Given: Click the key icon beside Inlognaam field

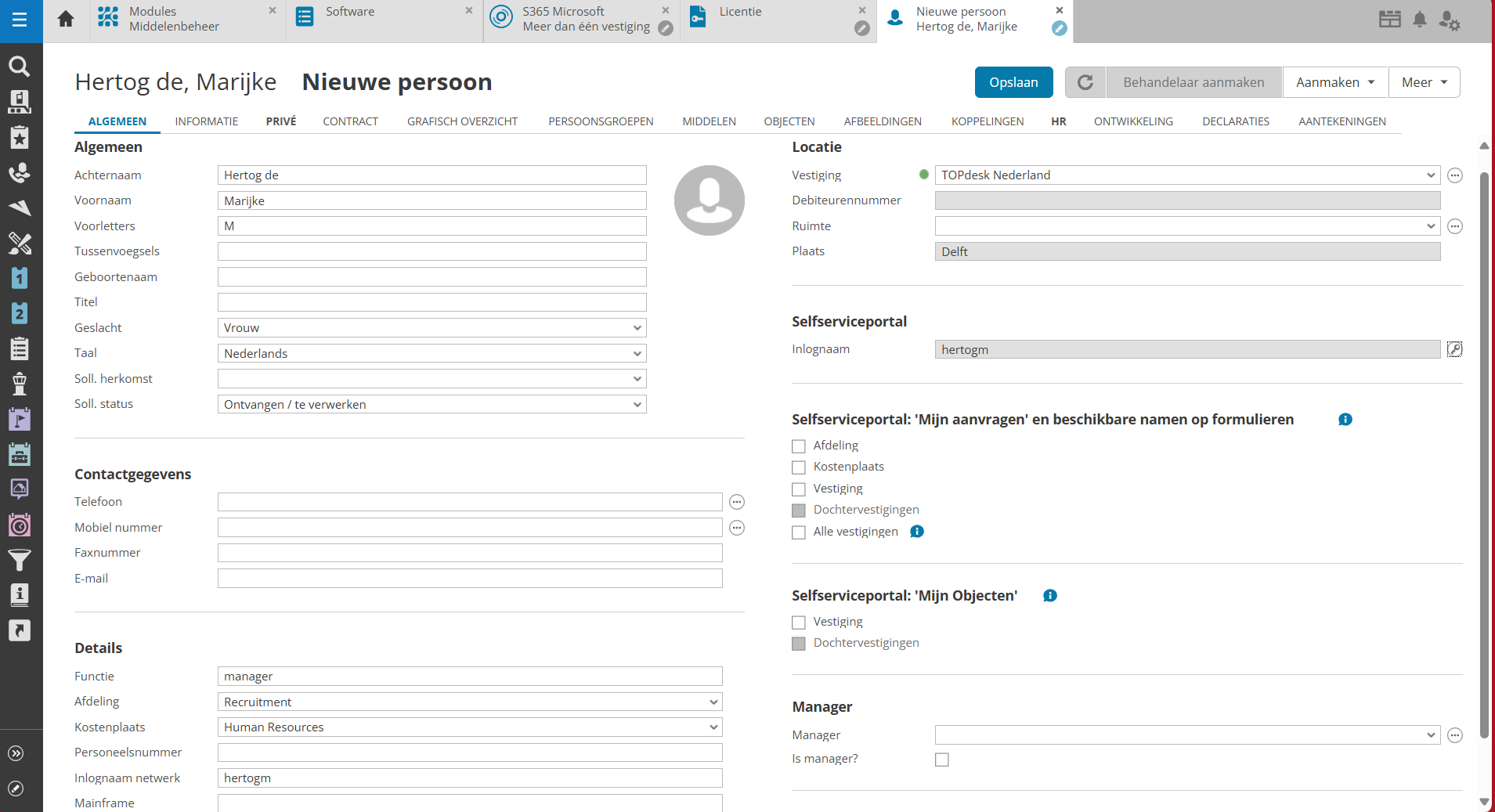Looking at the screenshot, I should coord(1454,349).
